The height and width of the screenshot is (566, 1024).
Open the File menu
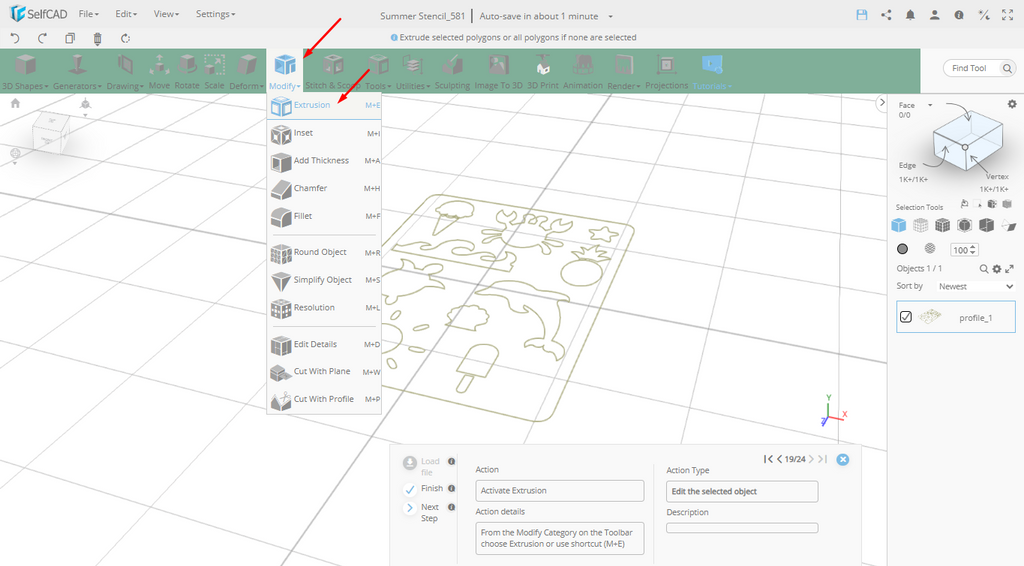88,14
